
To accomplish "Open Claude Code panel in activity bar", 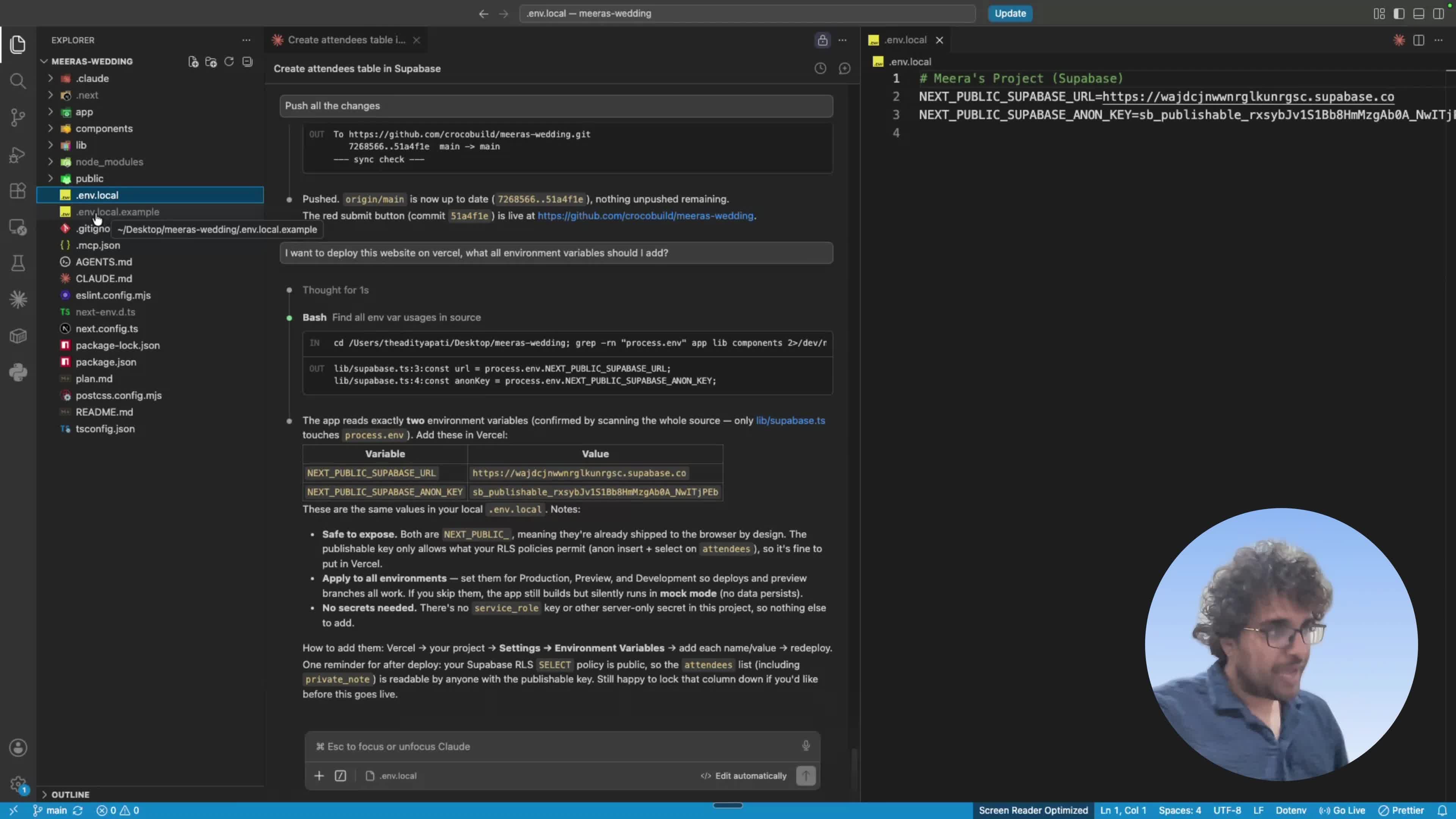I will tap(17, 300).
